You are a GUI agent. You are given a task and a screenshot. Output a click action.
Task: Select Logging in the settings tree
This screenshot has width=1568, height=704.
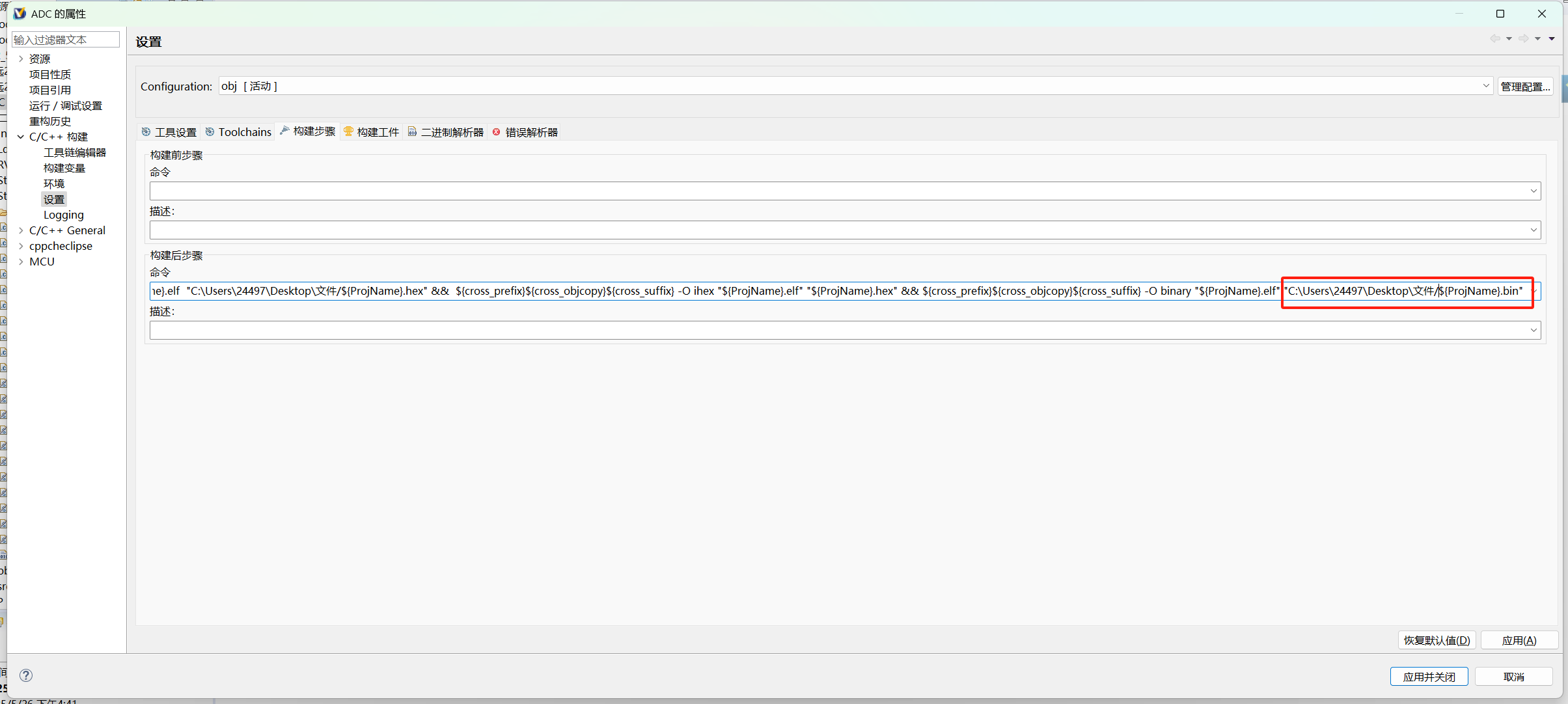[x=64, y=215]
